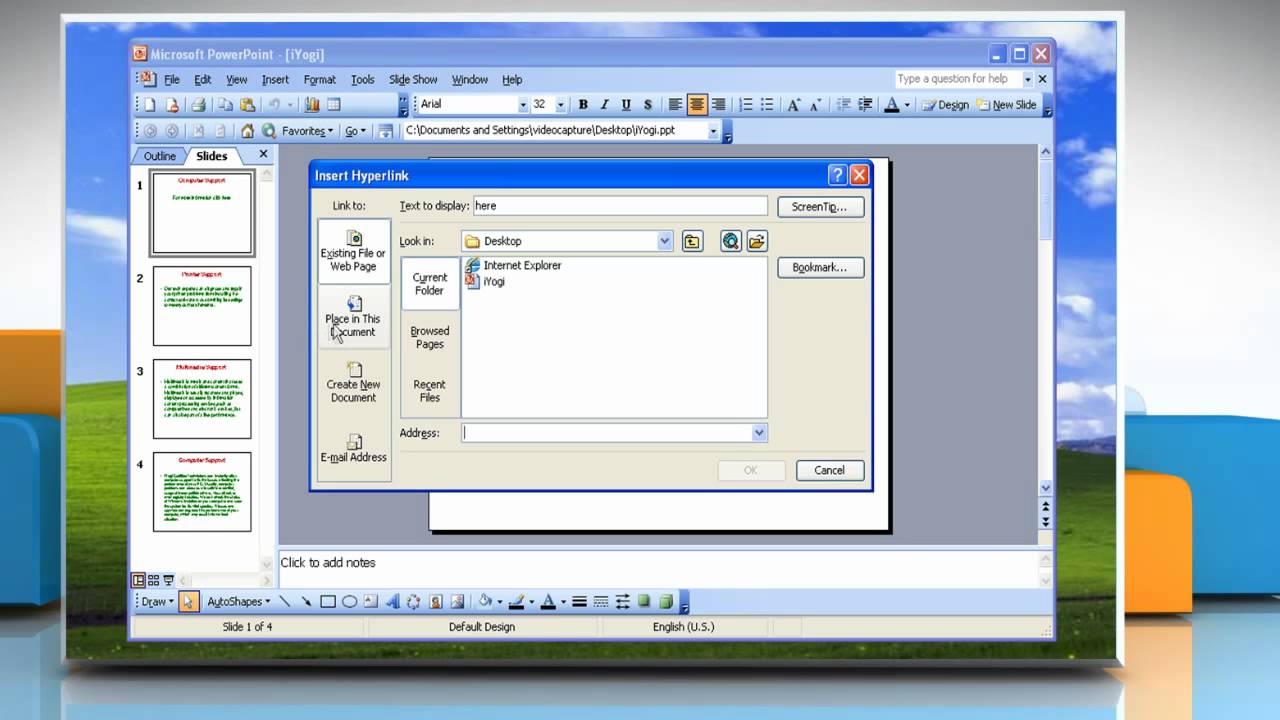Open the Draw dropdown menu
1280x720 pixels.
(x=156, y=602)
